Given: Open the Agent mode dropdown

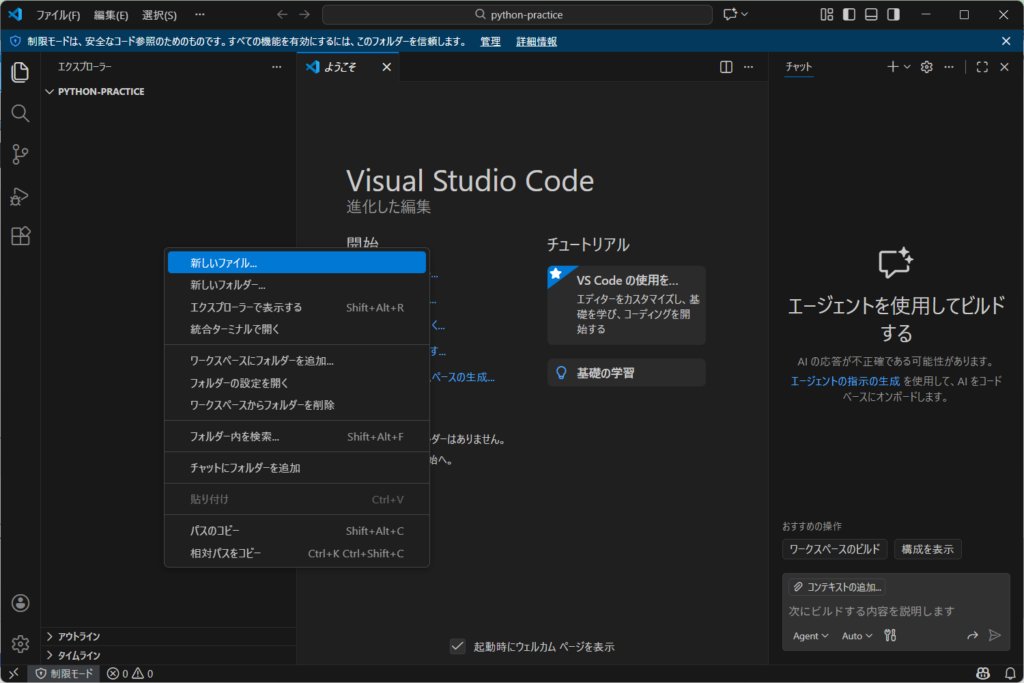Looking at the screenshot, I should point(810,635).
